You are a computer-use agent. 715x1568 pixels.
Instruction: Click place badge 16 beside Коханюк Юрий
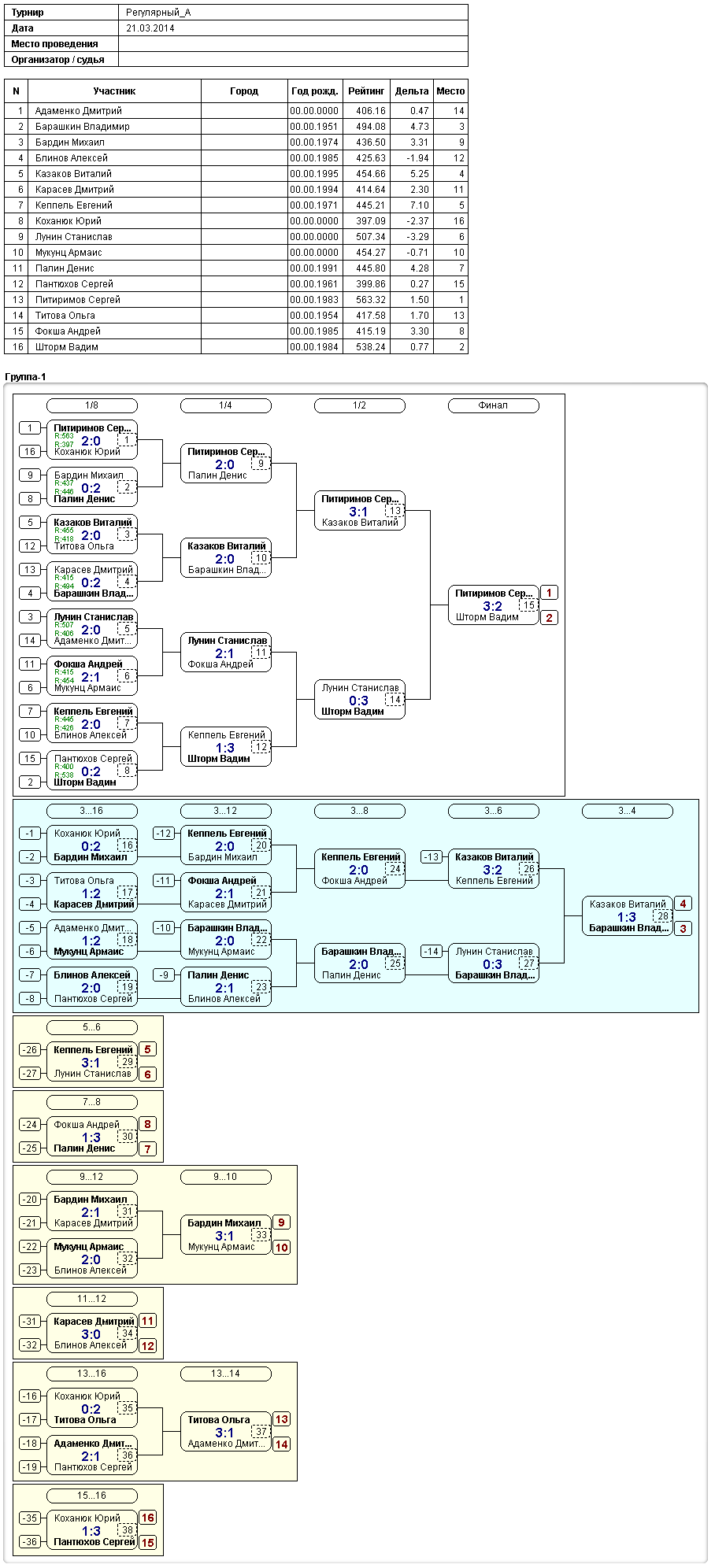148,1518
